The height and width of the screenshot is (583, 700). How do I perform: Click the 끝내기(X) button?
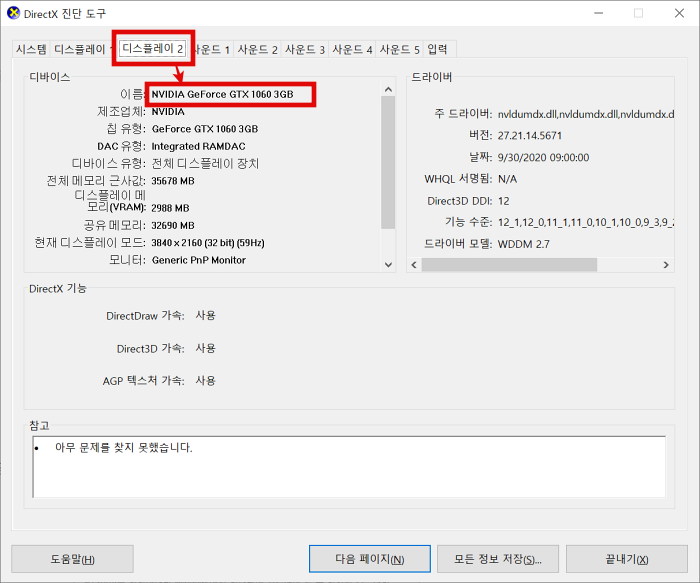[627, 559]
